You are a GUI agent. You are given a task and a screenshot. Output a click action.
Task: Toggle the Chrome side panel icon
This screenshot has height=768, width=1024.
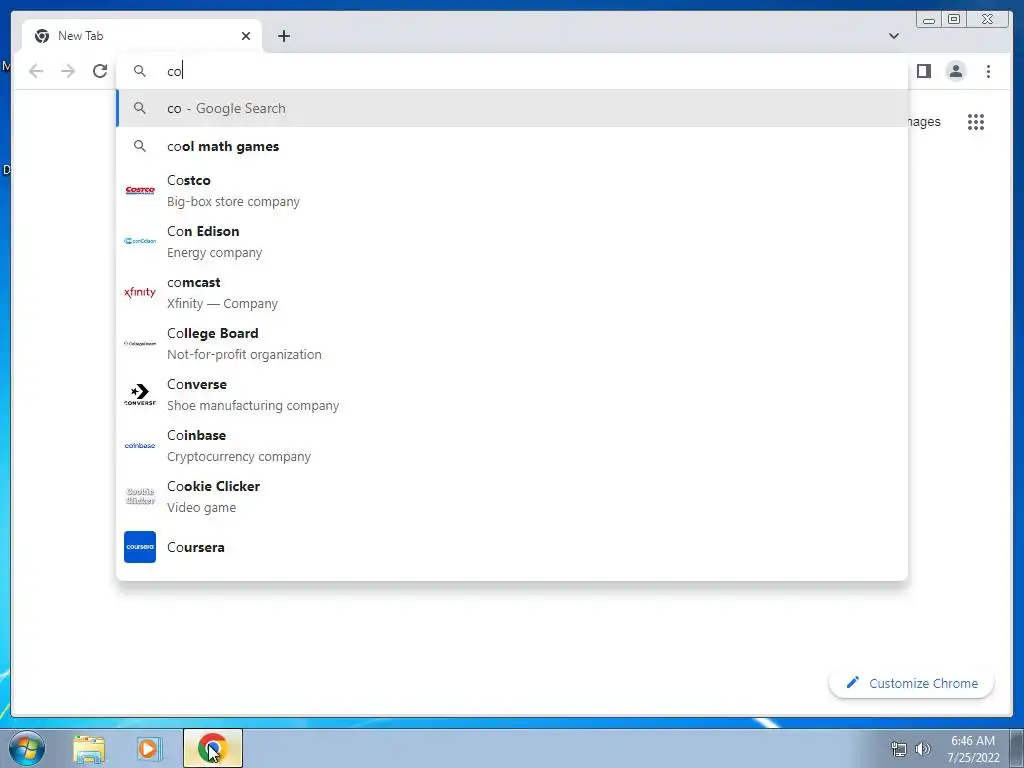pyautogui.click(x=923, y=71)
